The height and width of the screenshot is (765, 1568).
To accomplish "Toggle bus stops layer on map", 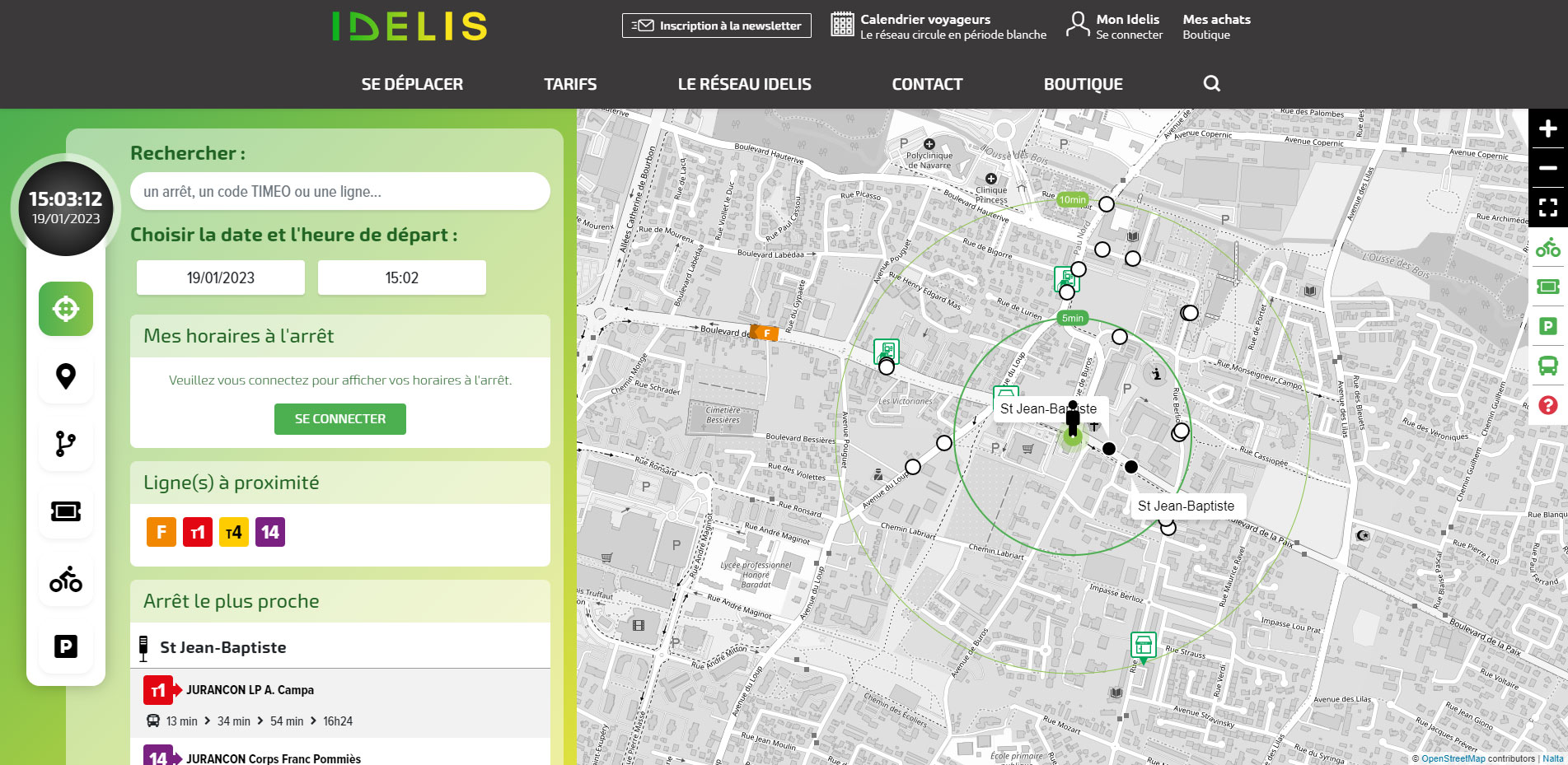I will [x=1547, y=366].
